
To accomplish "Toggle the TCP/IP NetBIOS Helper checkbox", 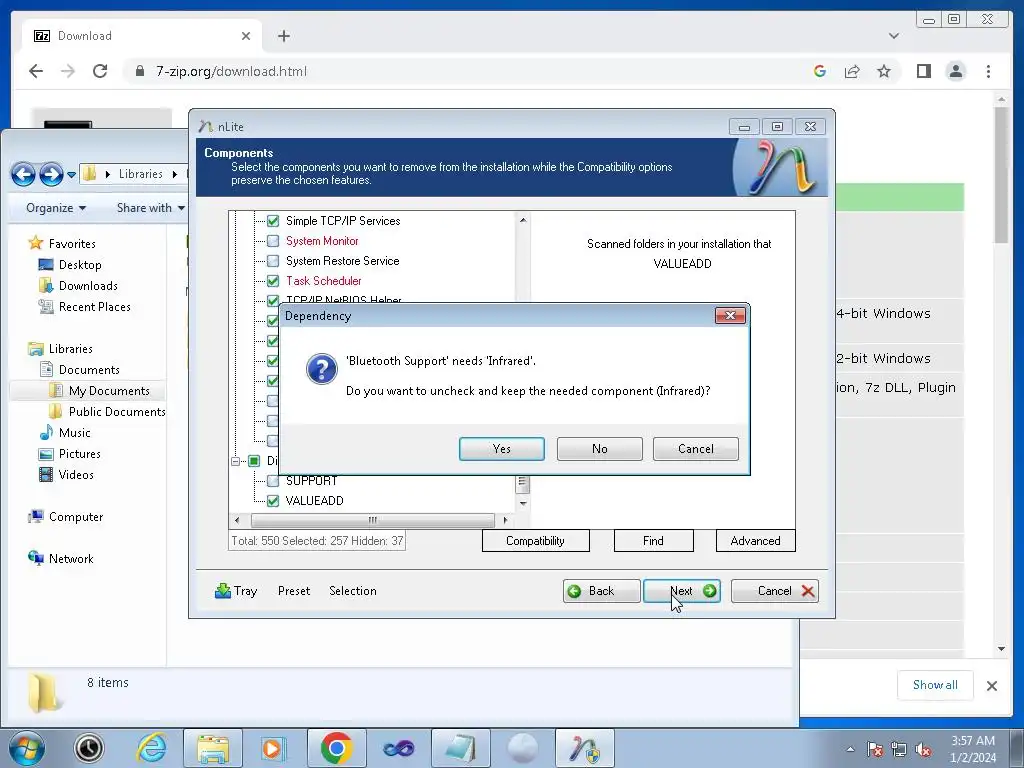I will pos(273,300).
